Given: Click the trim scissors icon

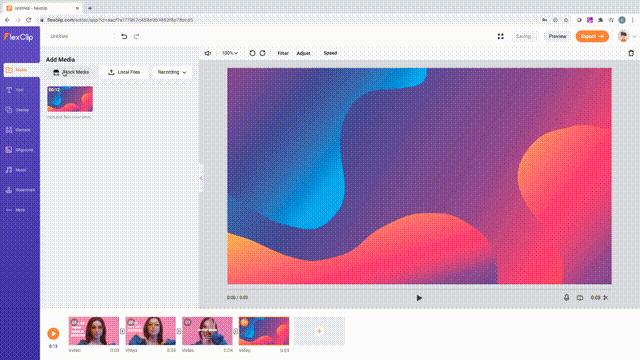Looking at the screenshot, I should [x=606, y=298].
